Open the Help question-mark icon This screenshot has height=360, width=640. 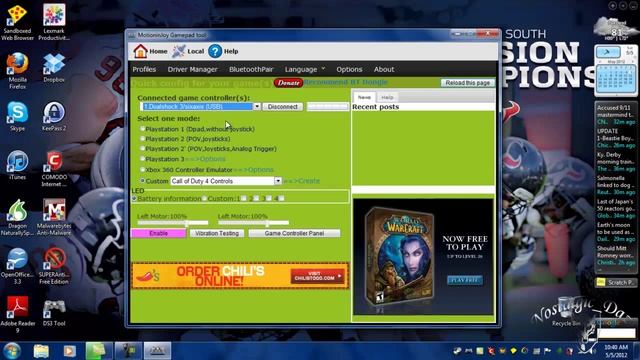click(215, 51)
